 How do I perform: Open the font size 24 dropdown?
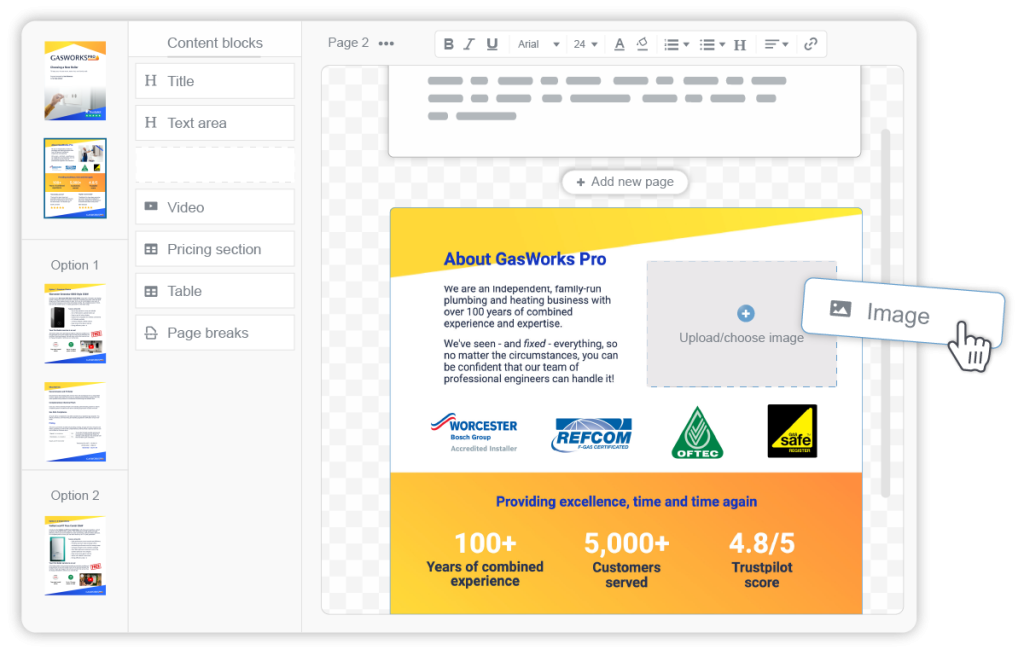pyautogui.click(x=585, y=43)
